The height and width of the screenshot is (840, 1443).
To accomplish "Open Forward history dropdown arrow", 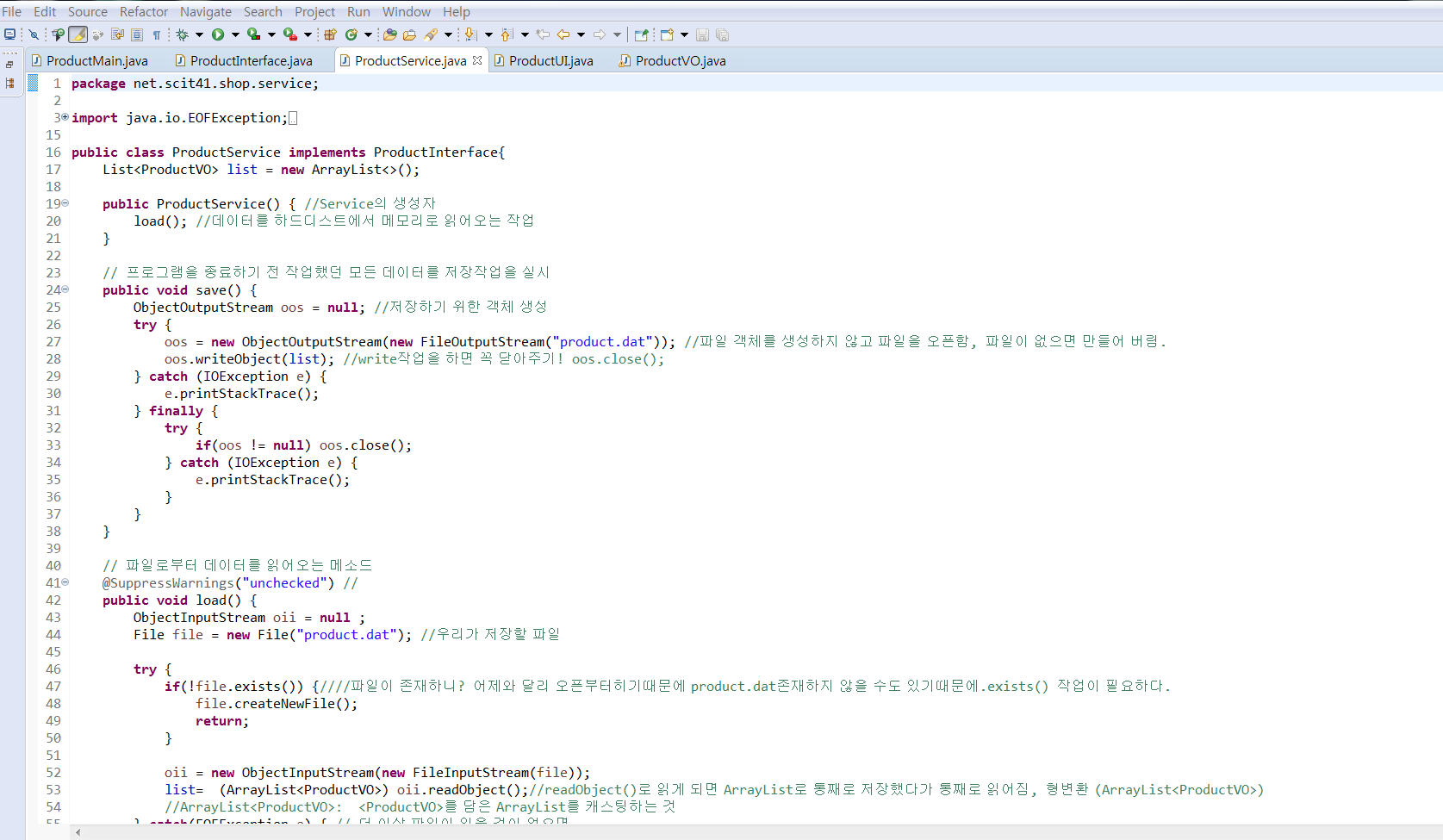I will 617,34.
